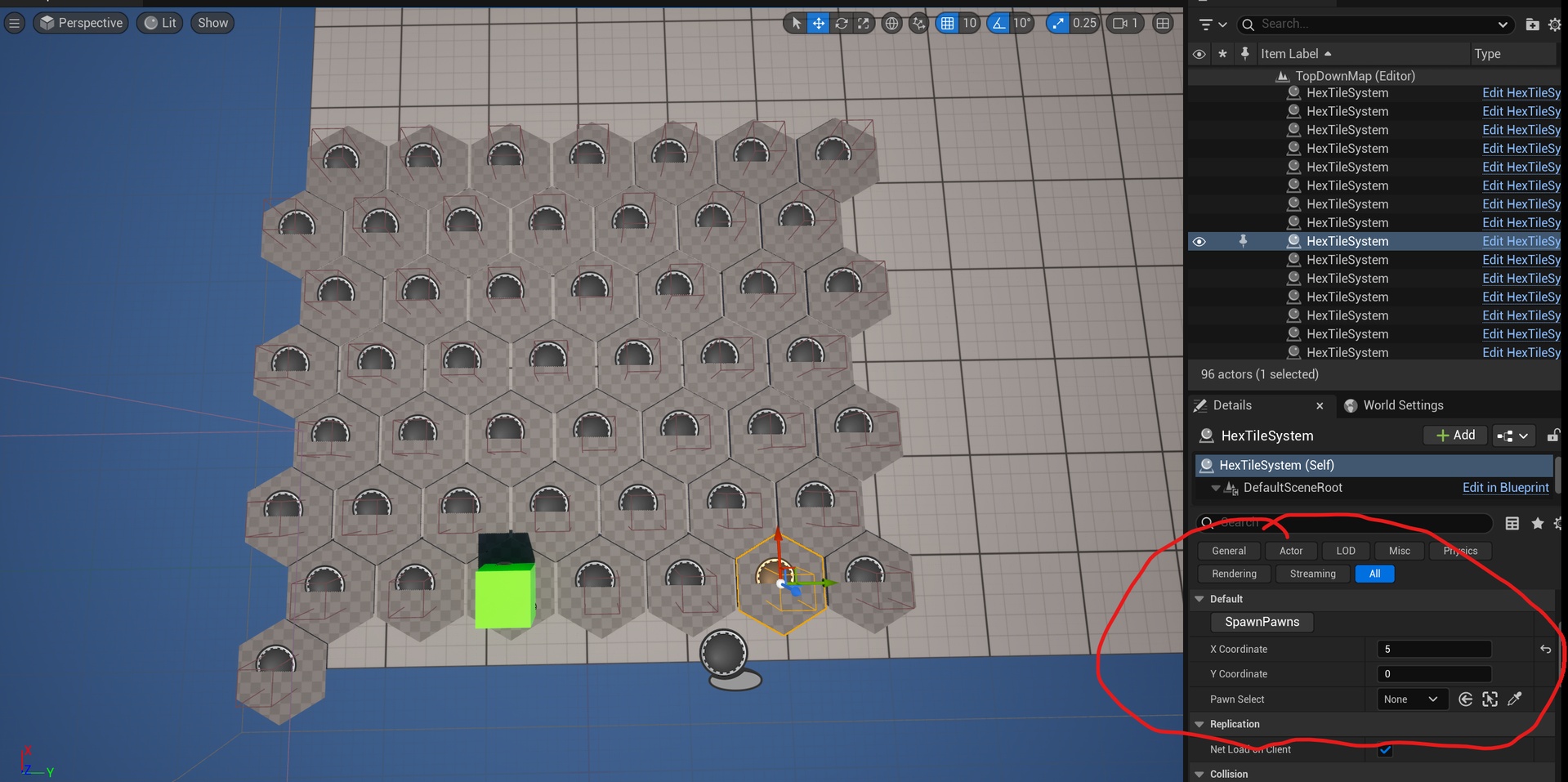This screenshot has height=782, width=1568.
Task: Open the Outliner filter options
Action: click(x=1212, y=25)
